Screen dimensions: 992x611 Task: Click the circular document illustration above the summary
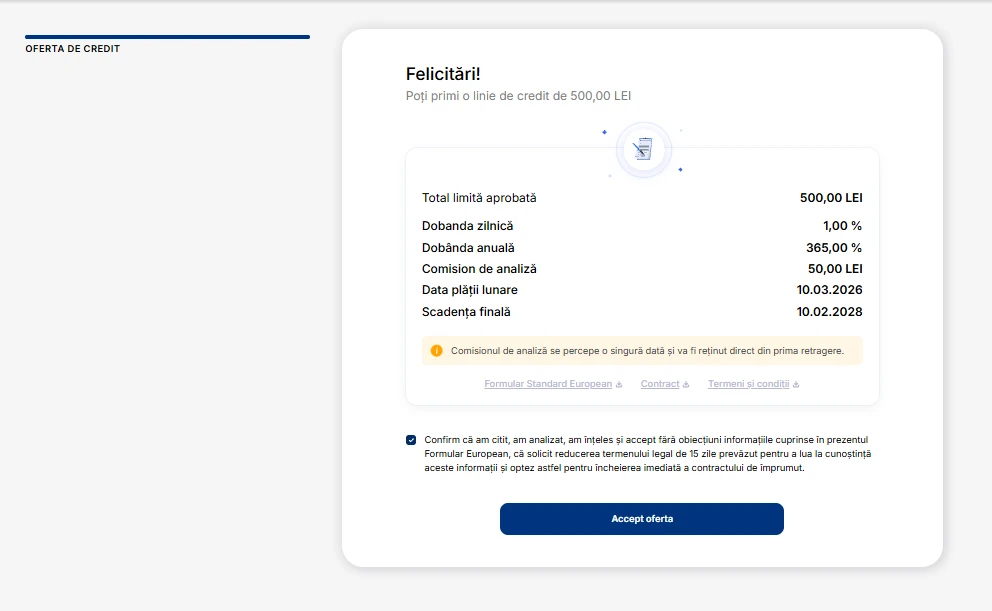point(643,149)
